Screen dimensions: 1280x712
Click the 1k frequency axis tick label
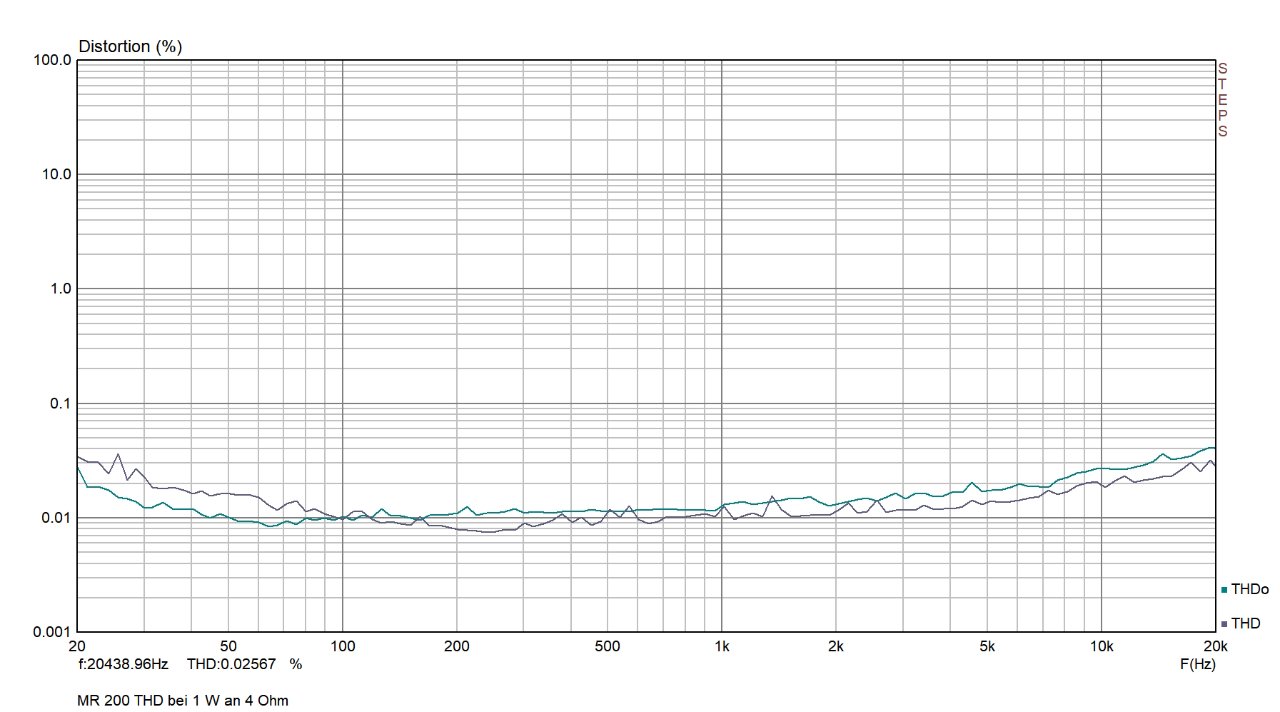pos(721,646)
